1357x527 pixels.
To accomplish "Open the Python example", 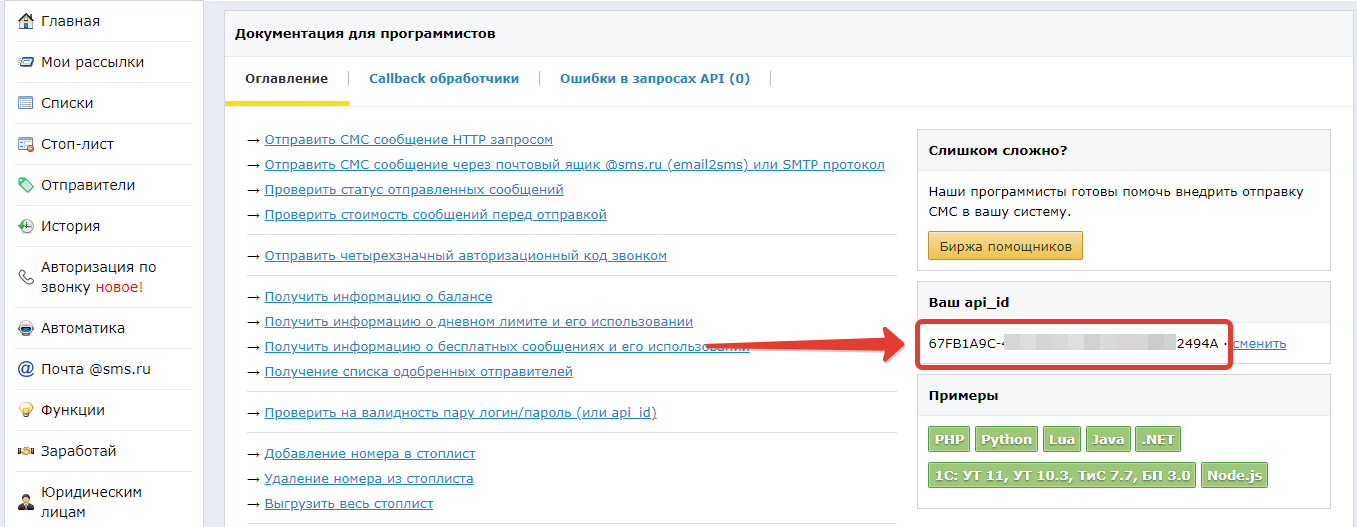I will (x=1006, y=440).
